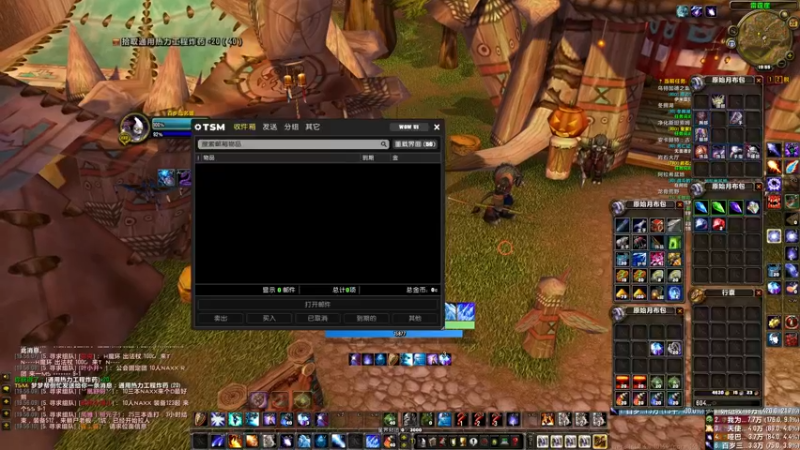The image size is (800, 450).
Task: Open the 分组 tab in TSM
Action: [x=291, y=127]
